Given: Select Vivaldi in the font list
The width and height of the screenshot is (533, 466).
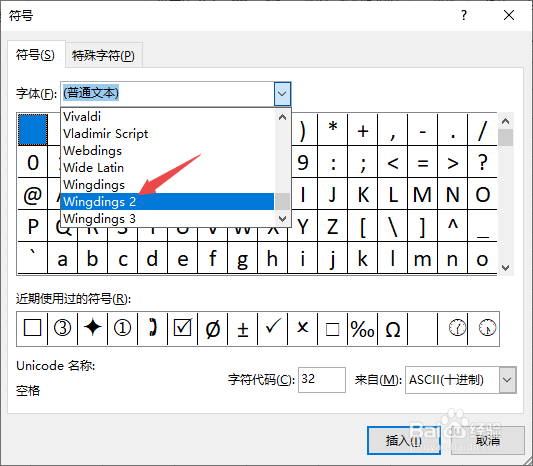Looking at the screenshot, I should (167, 117).
